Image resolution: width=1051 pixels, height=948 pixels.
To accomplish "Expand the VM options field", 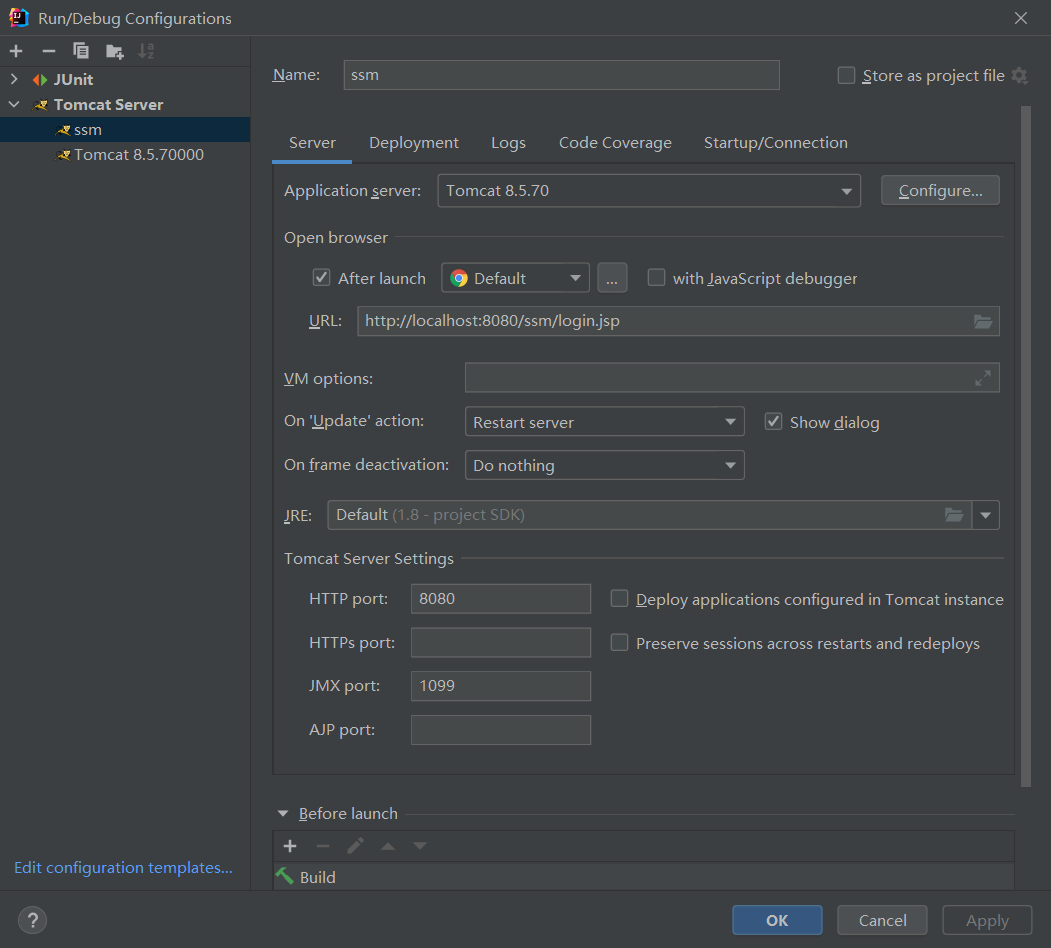I will click(x=983, y=378).
